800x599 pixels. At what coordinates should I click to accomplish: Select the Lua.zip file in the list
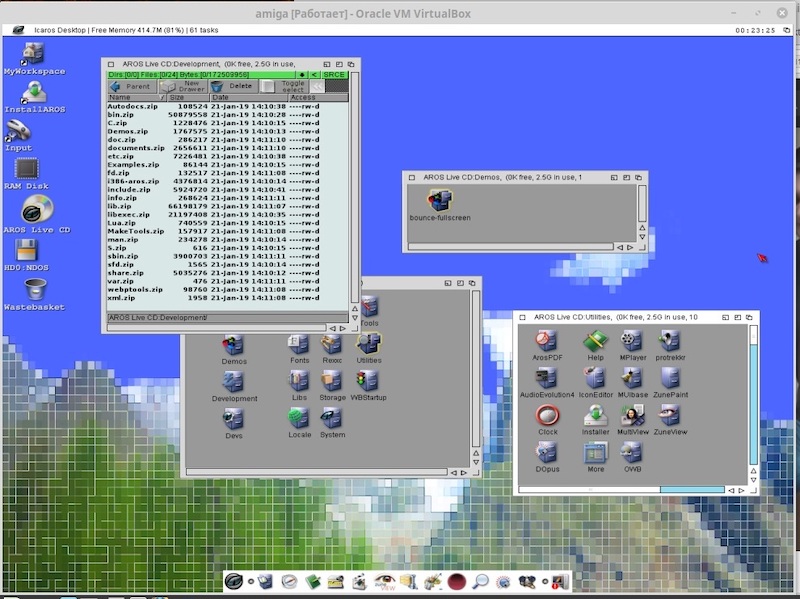pyautogui.click(x=126, y=222)
